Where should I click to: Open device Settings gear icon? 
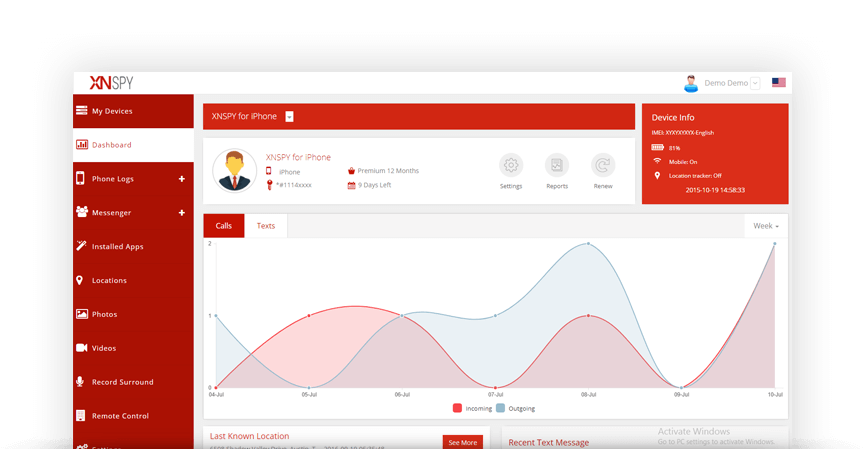[x=511, y=165]
